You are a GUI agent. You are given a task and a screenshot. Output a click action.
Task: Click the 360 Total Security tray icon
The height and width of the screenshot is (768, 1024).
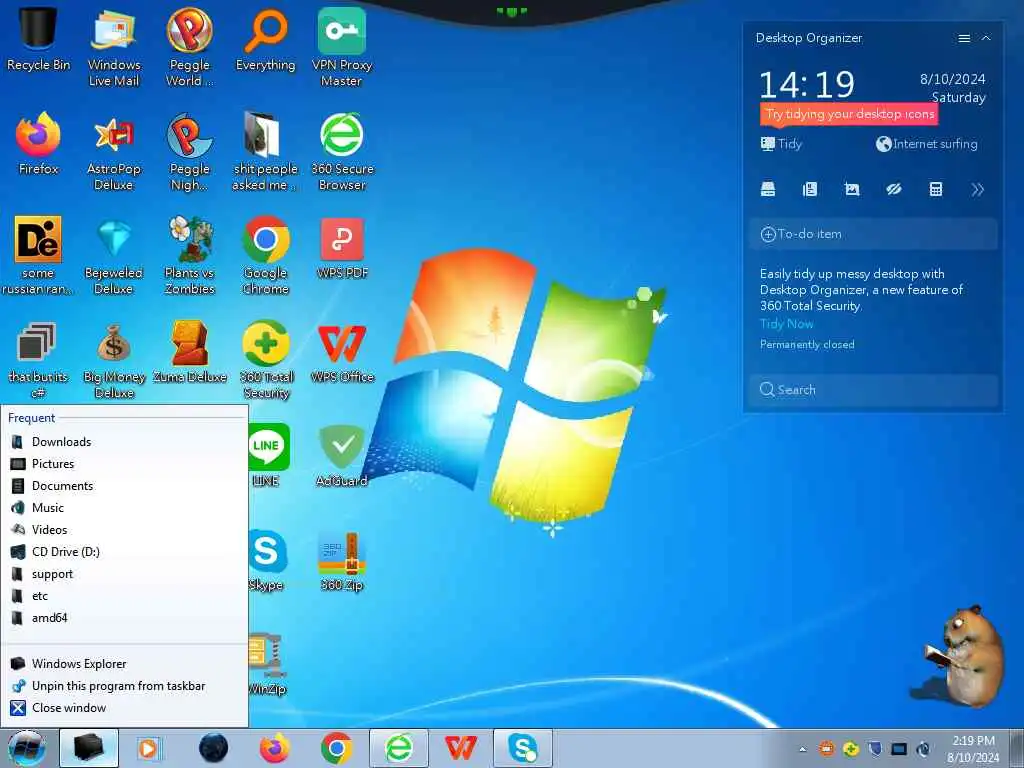pos(850,749)
